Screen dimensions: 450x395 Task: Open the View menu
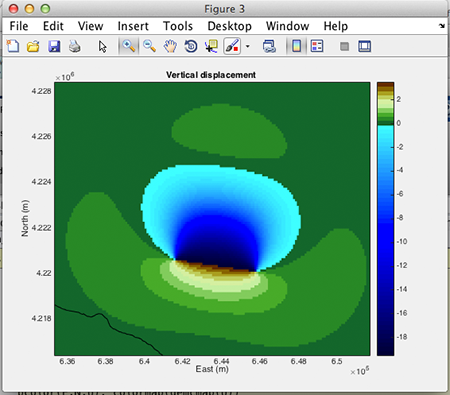point(90,26)
